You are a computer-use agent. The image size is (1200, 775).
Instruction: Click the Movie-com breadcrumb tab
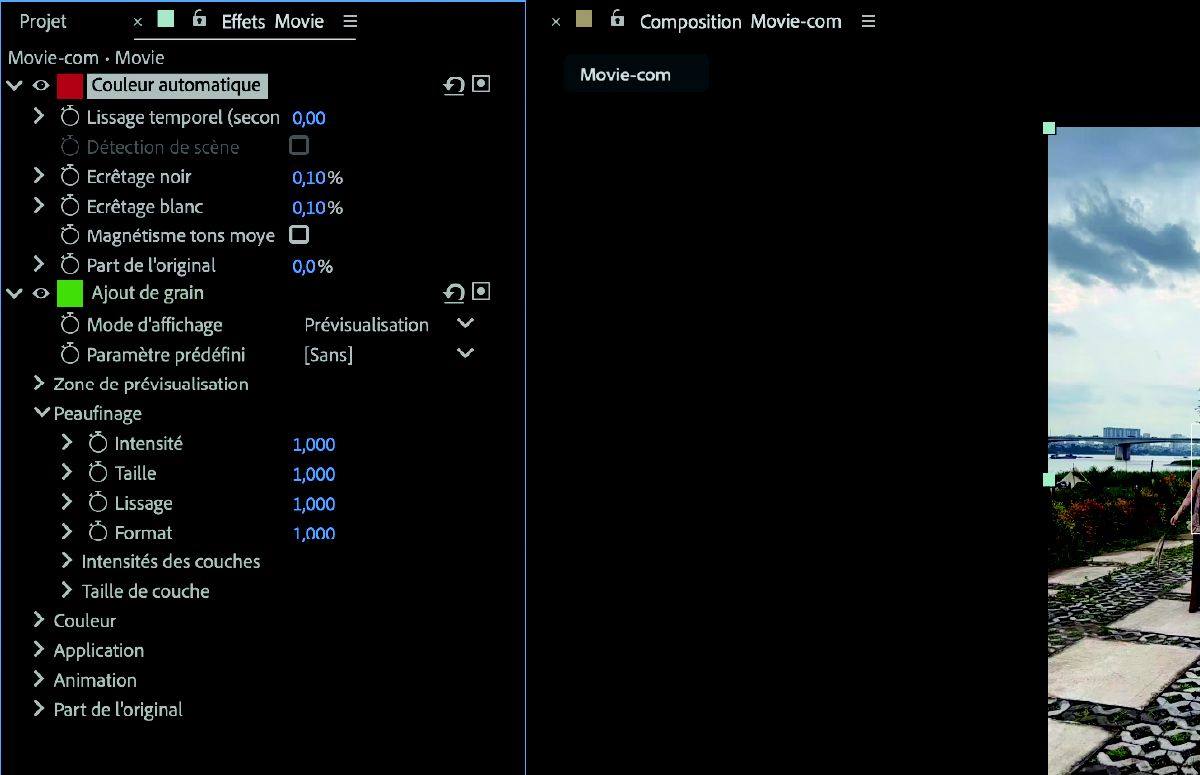[636, 74]
